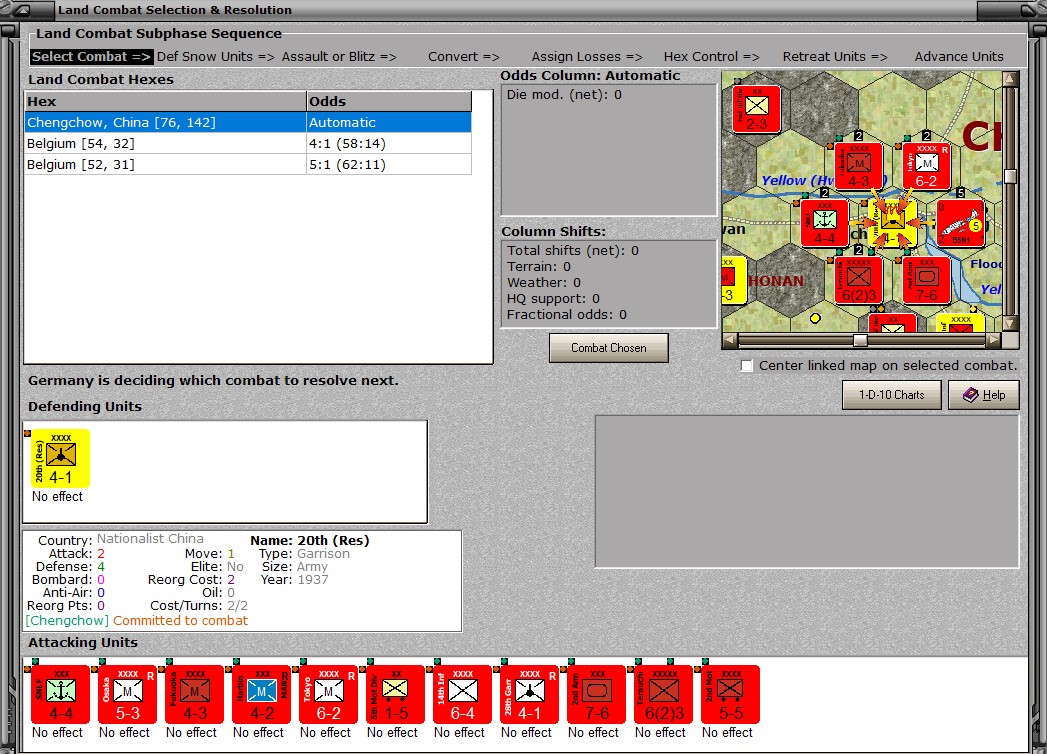Click the Combat Chosen button
This screenshot has height=754, width=1047.
click(x=608, y=348)
